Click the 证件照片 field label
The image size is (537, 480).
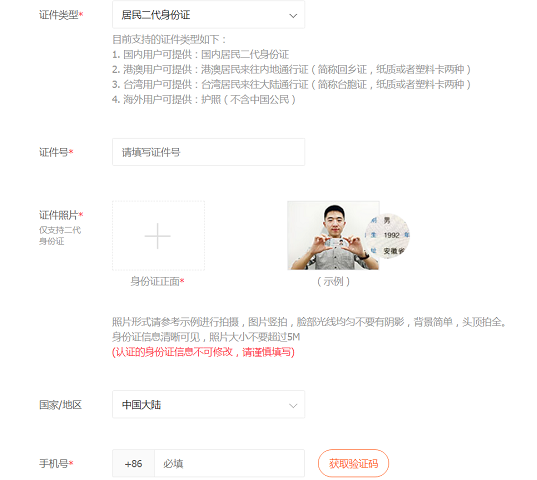click(x=61, y=215)
